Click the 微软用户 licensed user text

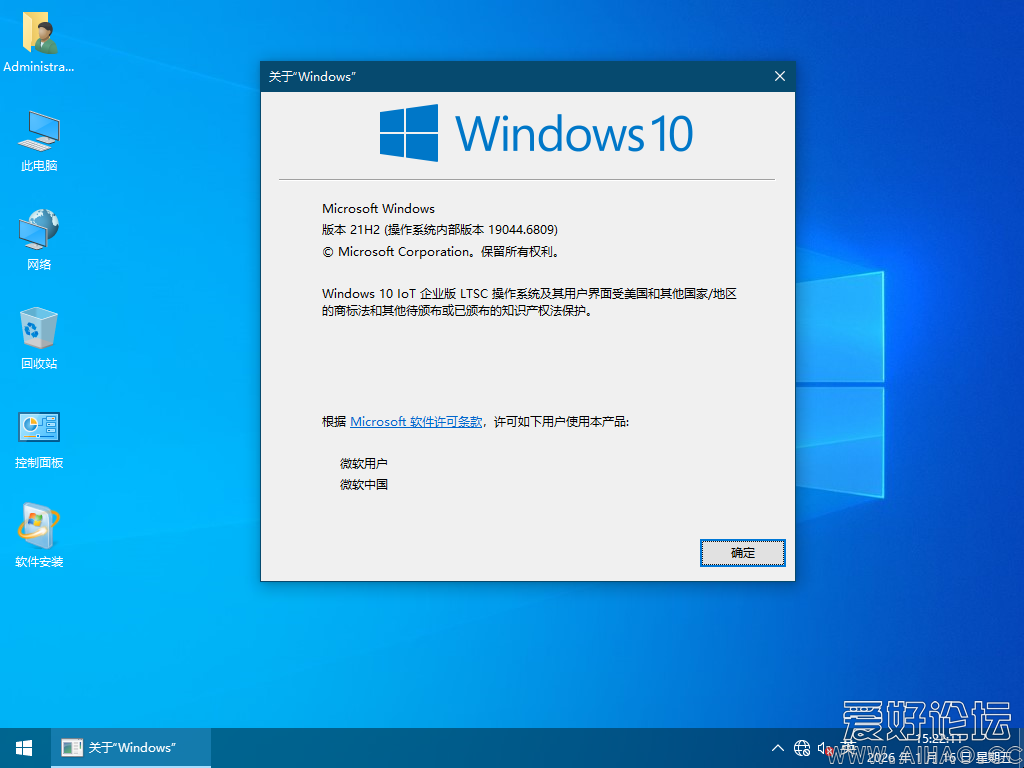tap(364, 464)
